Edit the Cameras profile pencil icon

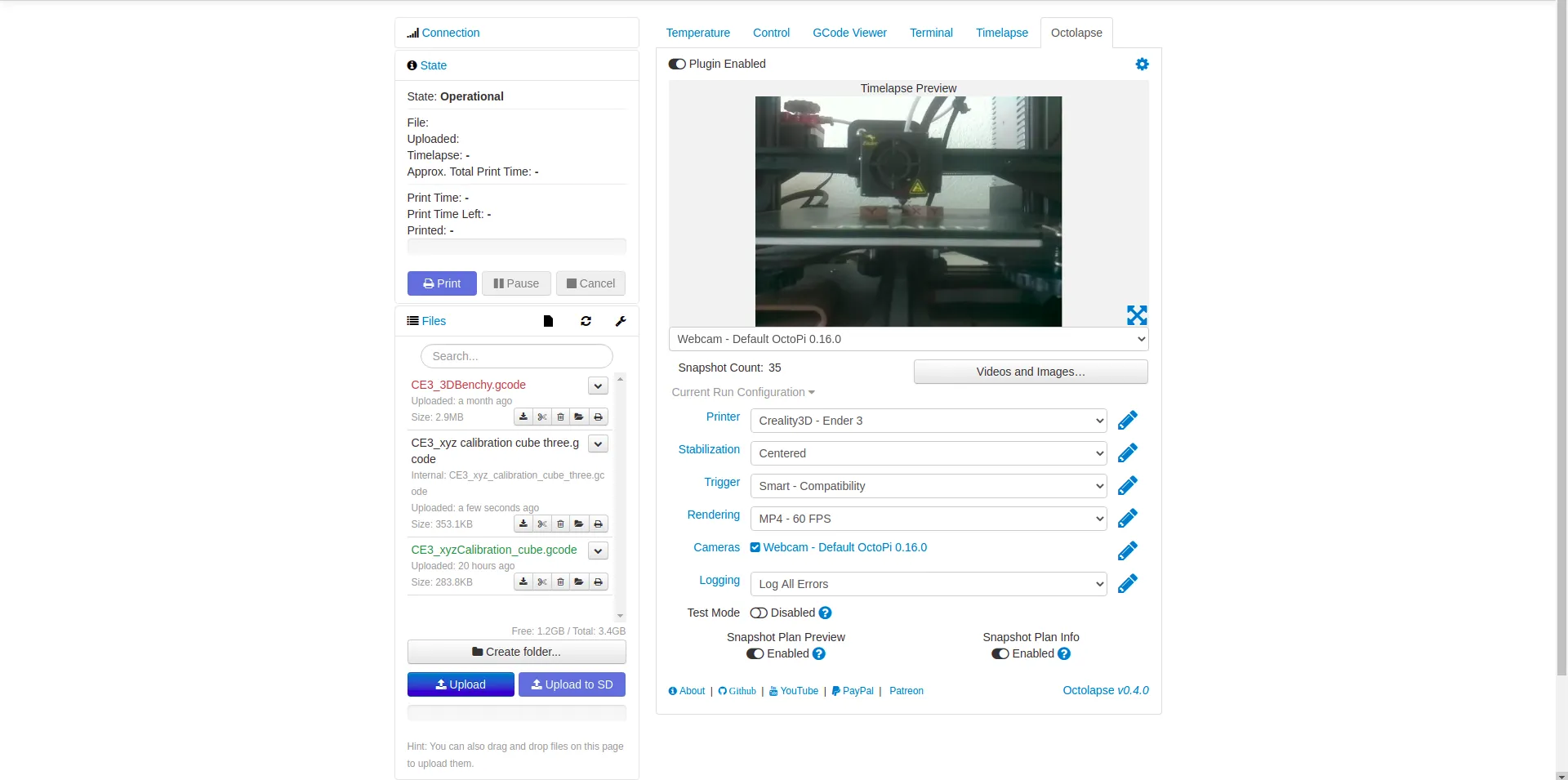(1128, 551)
